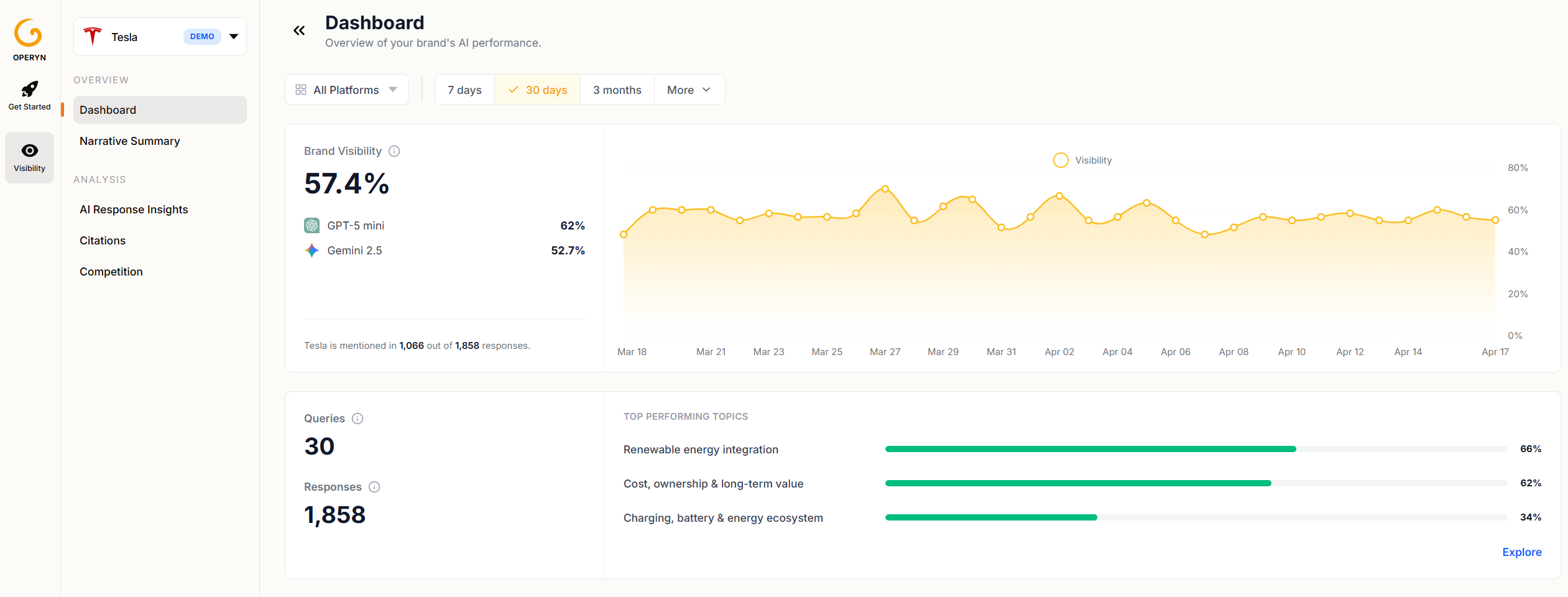Open the More time range dropdown
The height and width of the screenshot is (597, 1568).
(x=688, y=90)
